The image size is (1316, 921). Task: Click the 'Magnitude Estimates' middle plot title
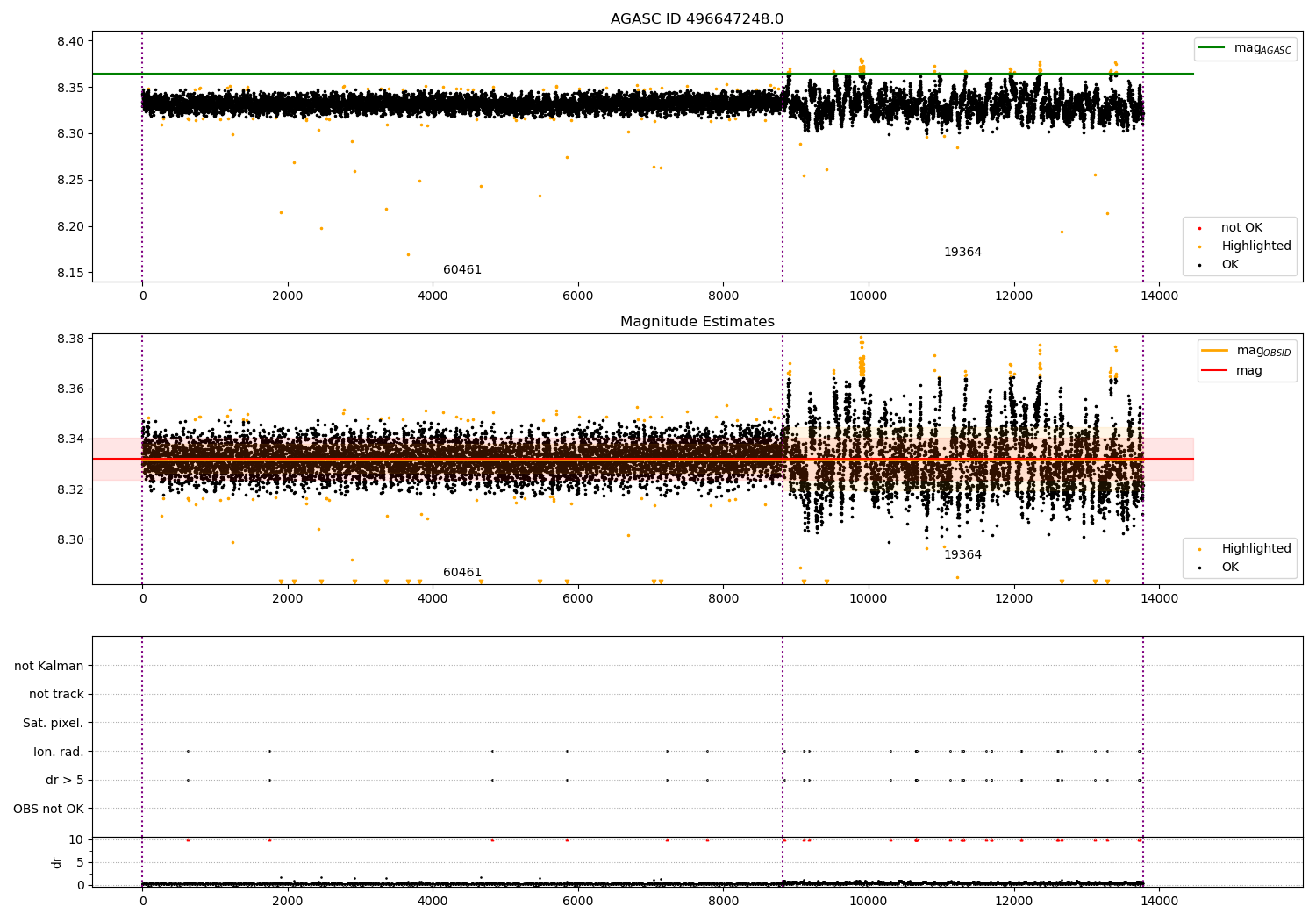click(x=697, y=322)
